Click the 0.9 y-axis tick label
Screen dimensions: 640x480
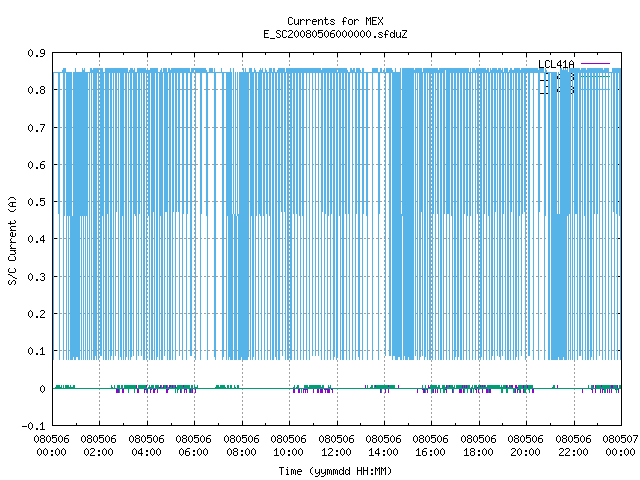[36, 53]
